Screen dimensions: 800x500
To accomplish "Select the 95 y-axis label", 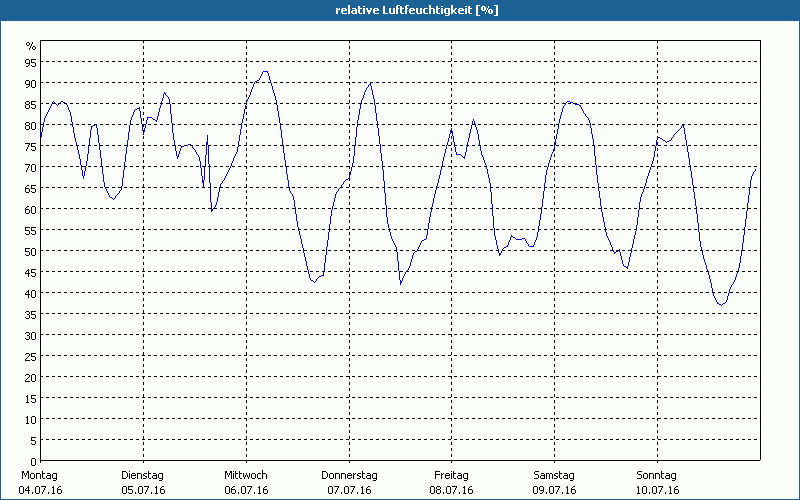I will (x=30, y=62).
